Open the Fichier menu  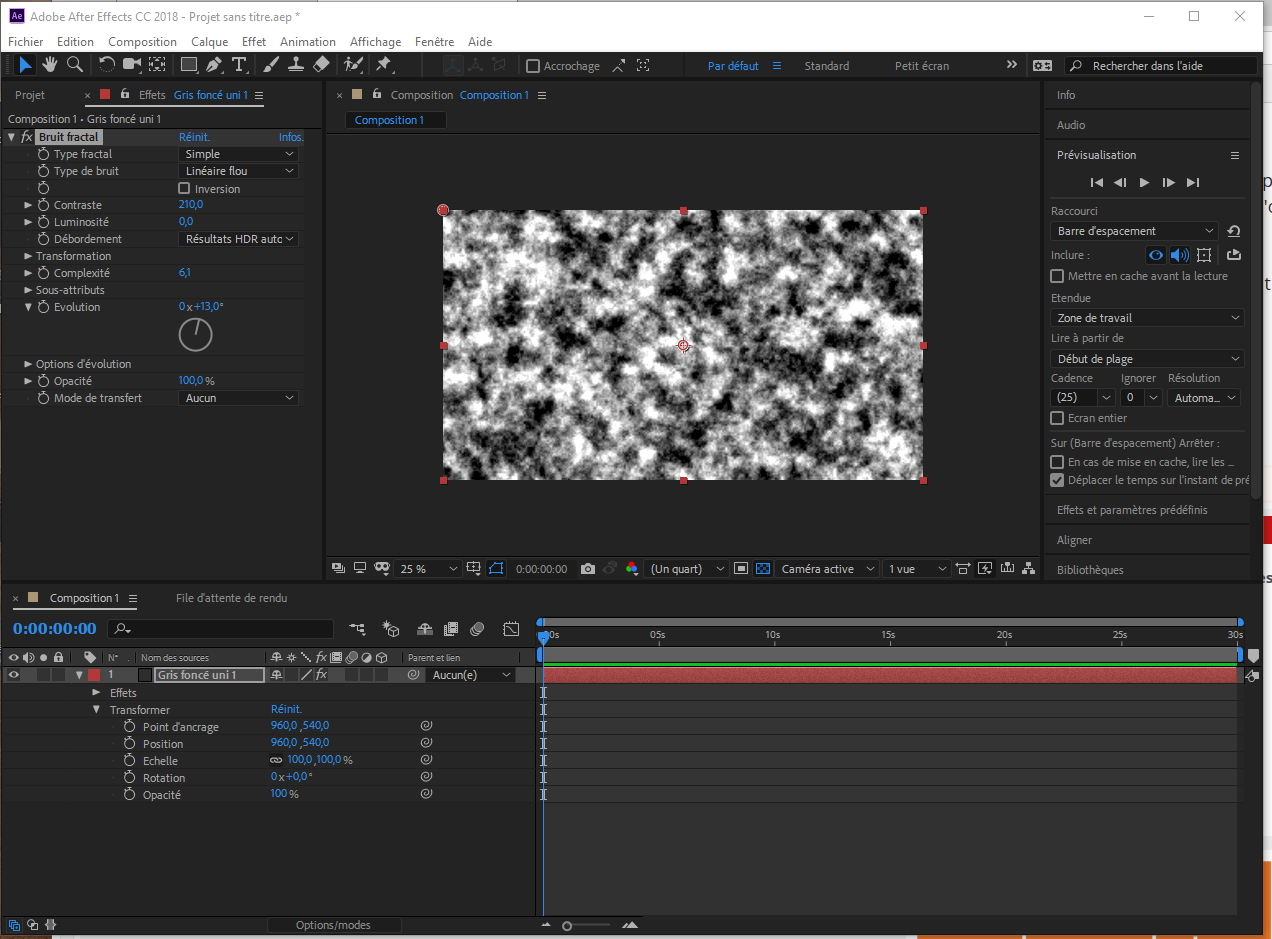pos(26,42)
